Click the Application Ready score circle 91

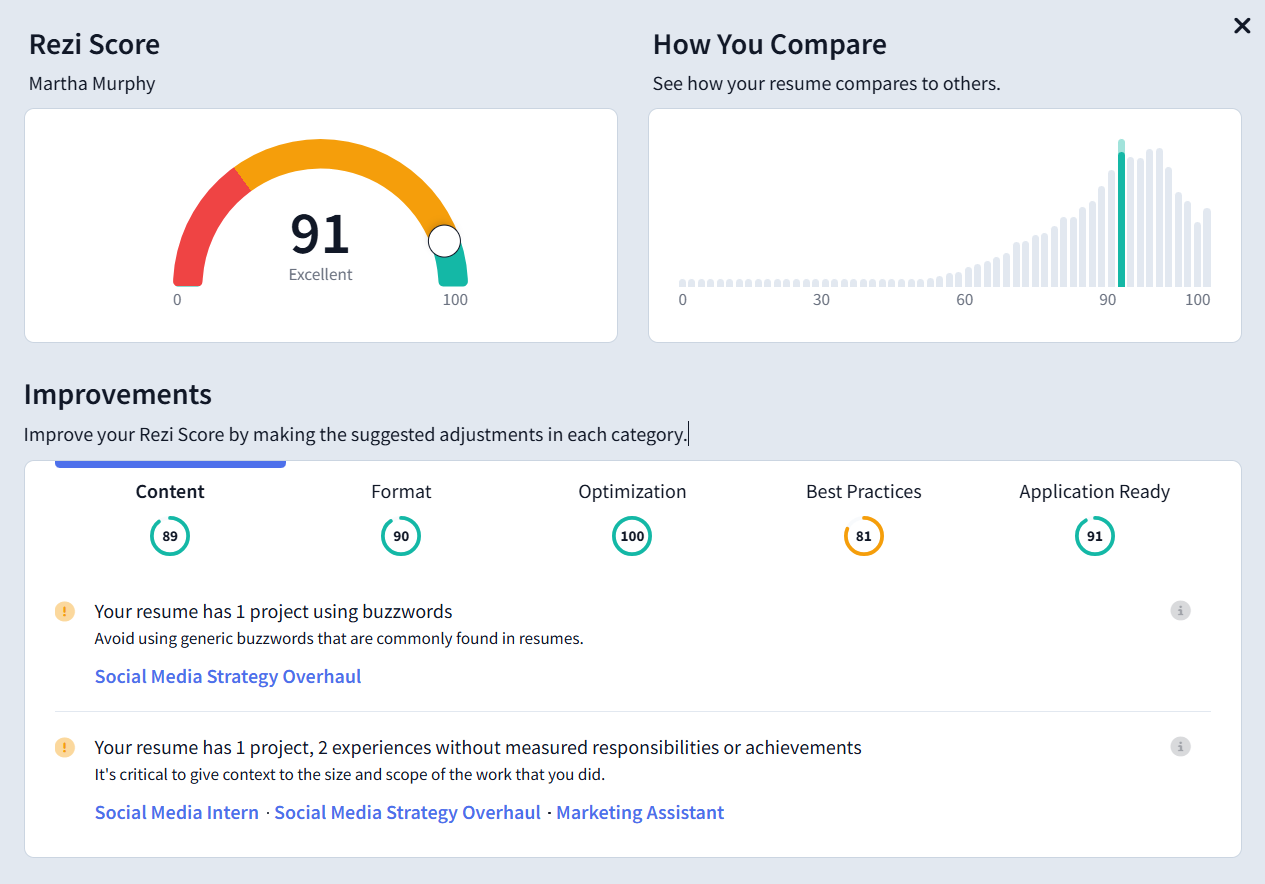[1095, 536]
